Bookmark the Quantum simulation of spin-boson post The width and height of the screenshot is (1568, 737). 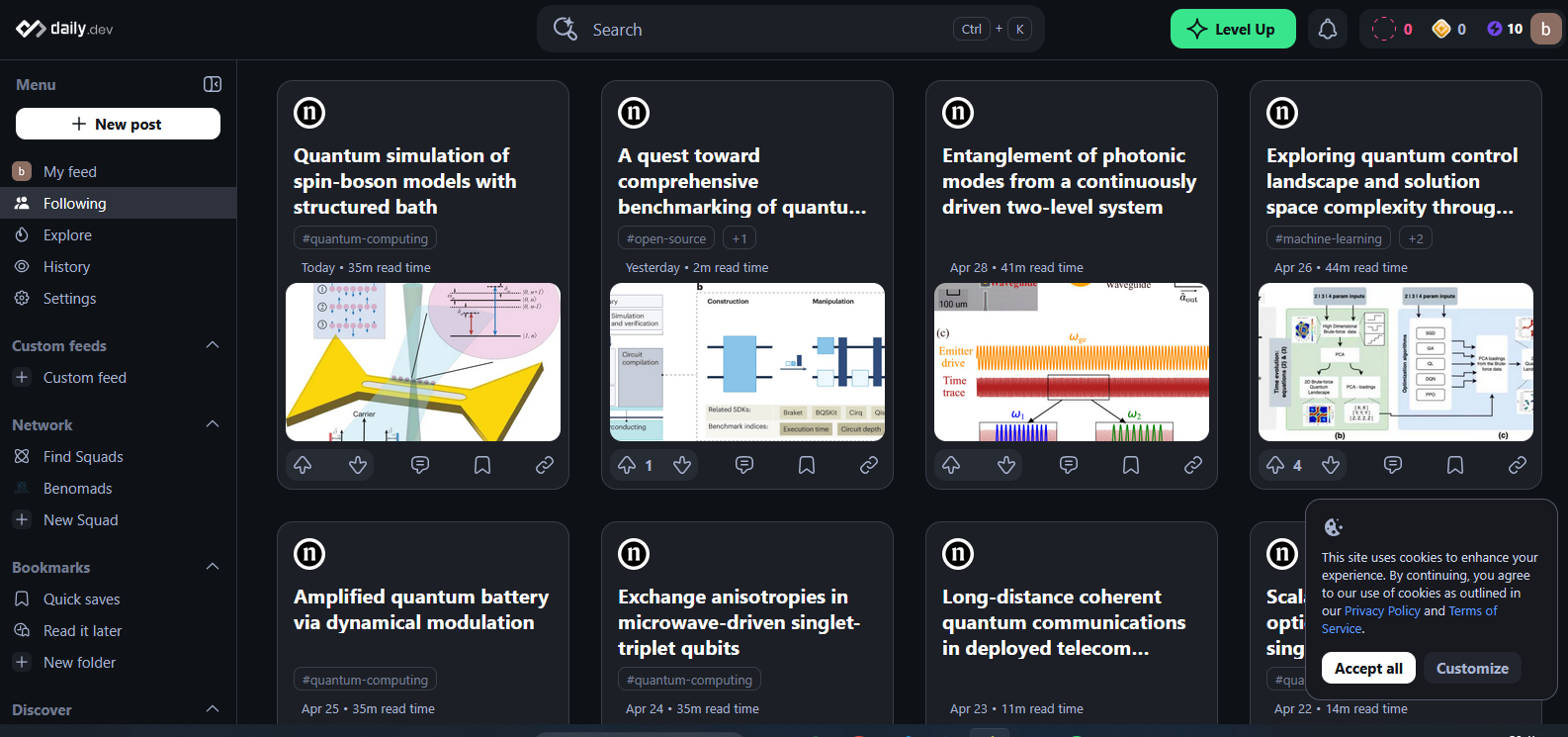pyautogui.click(x=482, y=465)
